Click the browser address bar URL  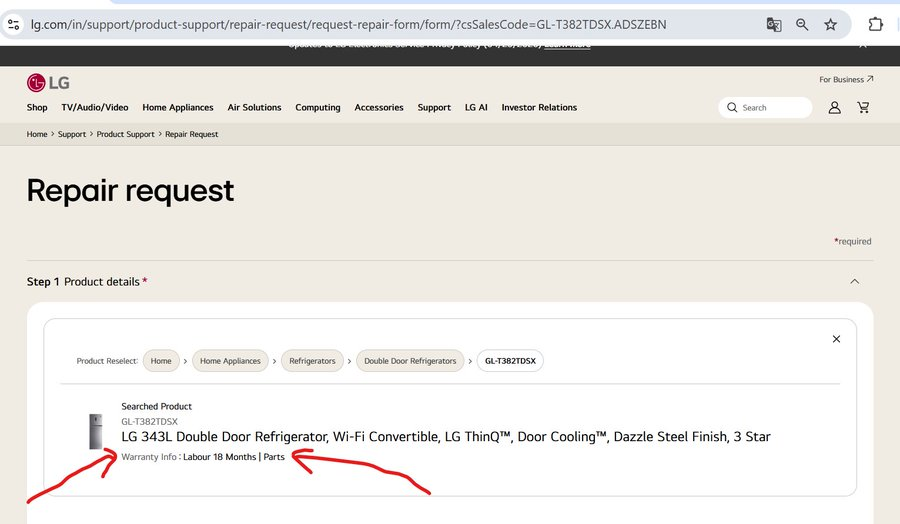[348, 25]
